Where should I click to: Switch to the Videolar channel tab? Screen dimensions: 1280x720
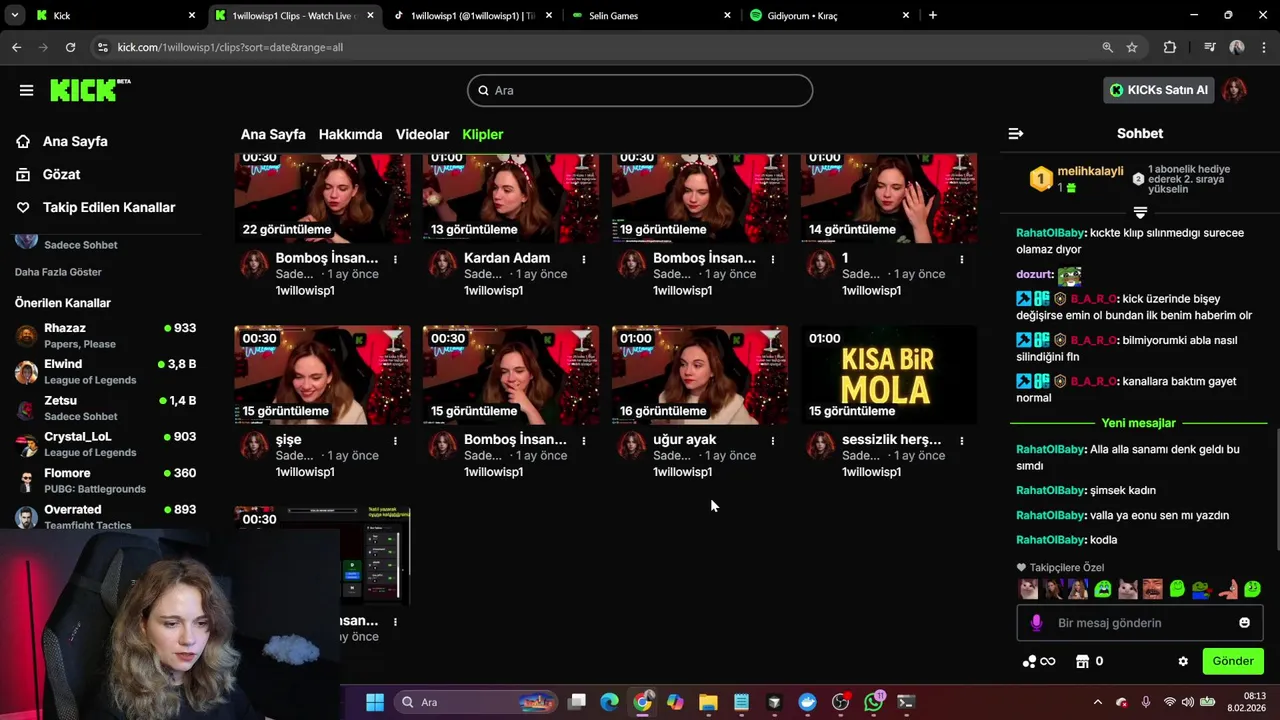pyautogui.click(x=422, y=134)
